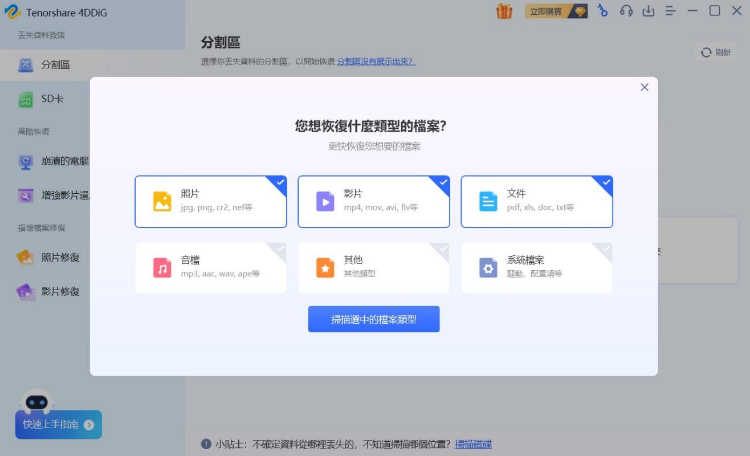Open the headset support icon

tap(626, 11)
